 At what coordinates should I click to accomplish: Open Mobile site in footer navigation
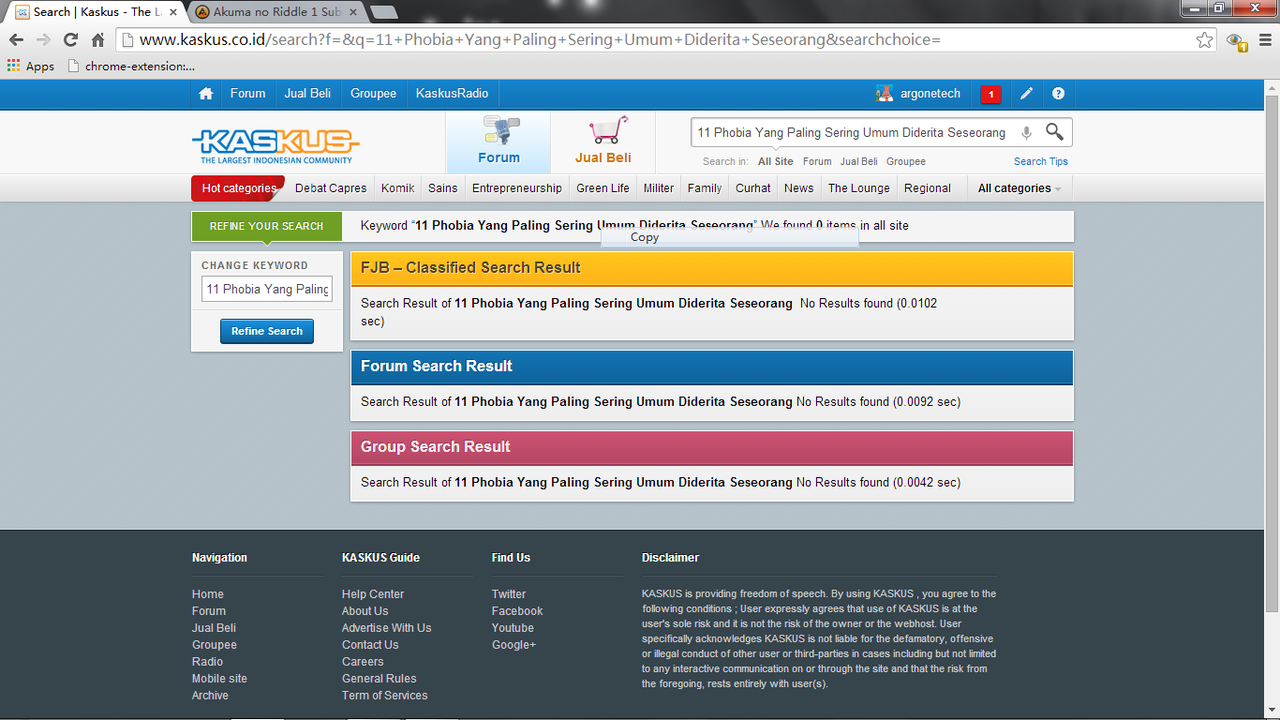point(220,678)
